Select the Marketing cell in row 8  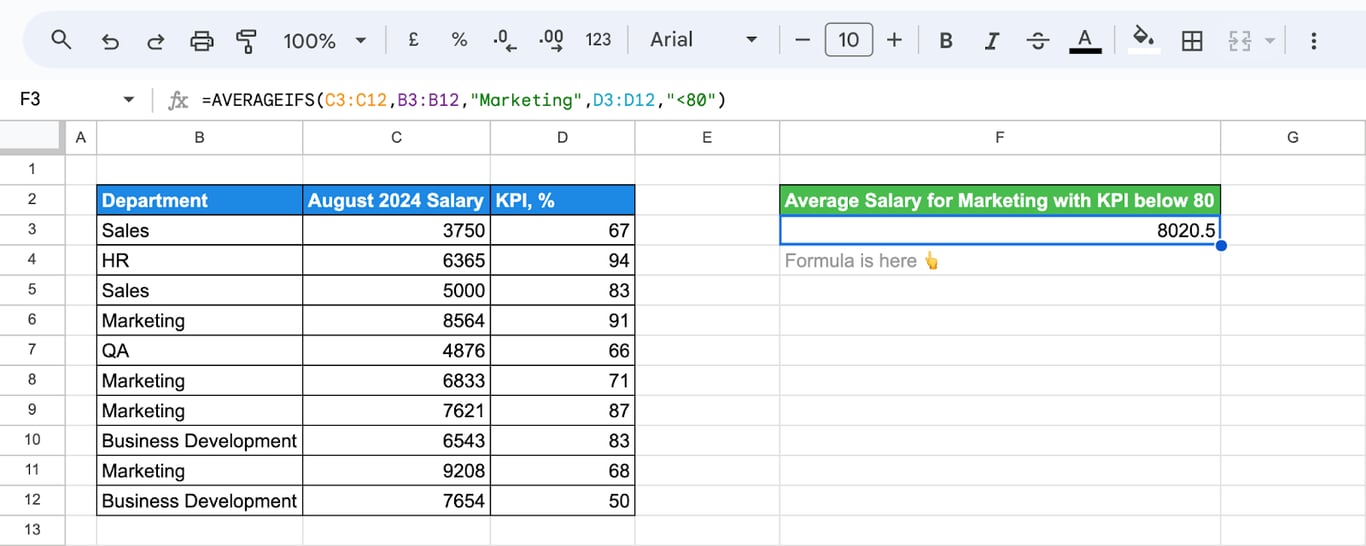pyautogui.click(x=199, y=380)
